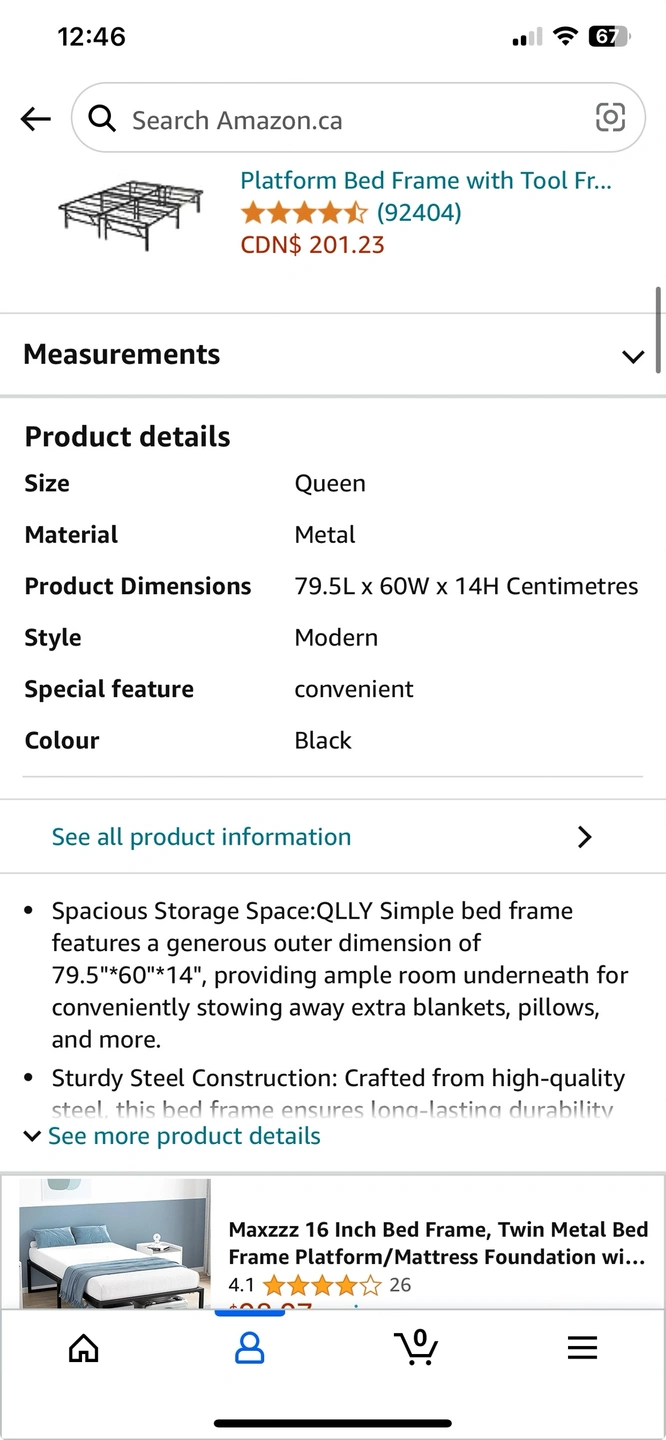Open the hamburger menu icon
This screenshot has height=1440, width=666.
point(582,1348)
